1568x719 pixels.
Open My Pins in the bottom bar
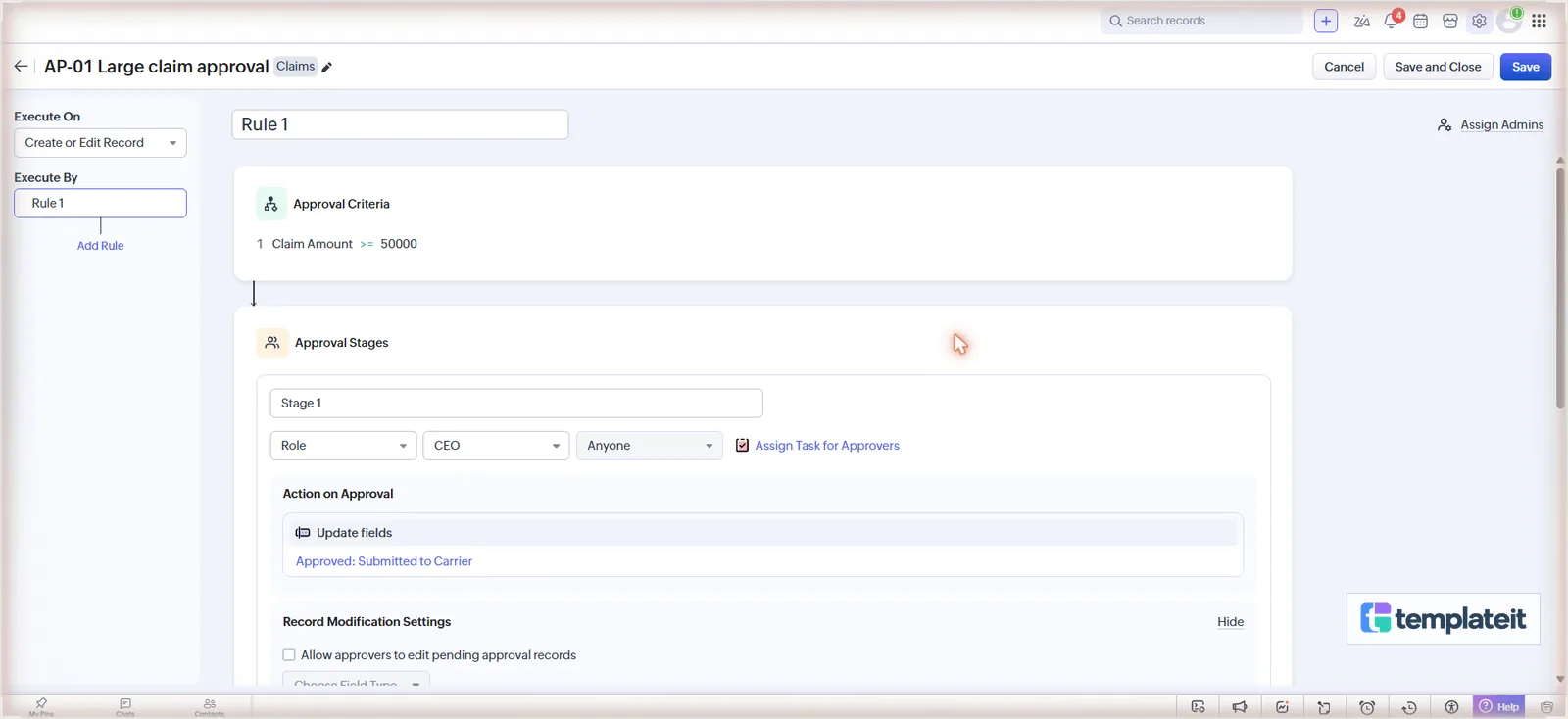pos(41,707)
